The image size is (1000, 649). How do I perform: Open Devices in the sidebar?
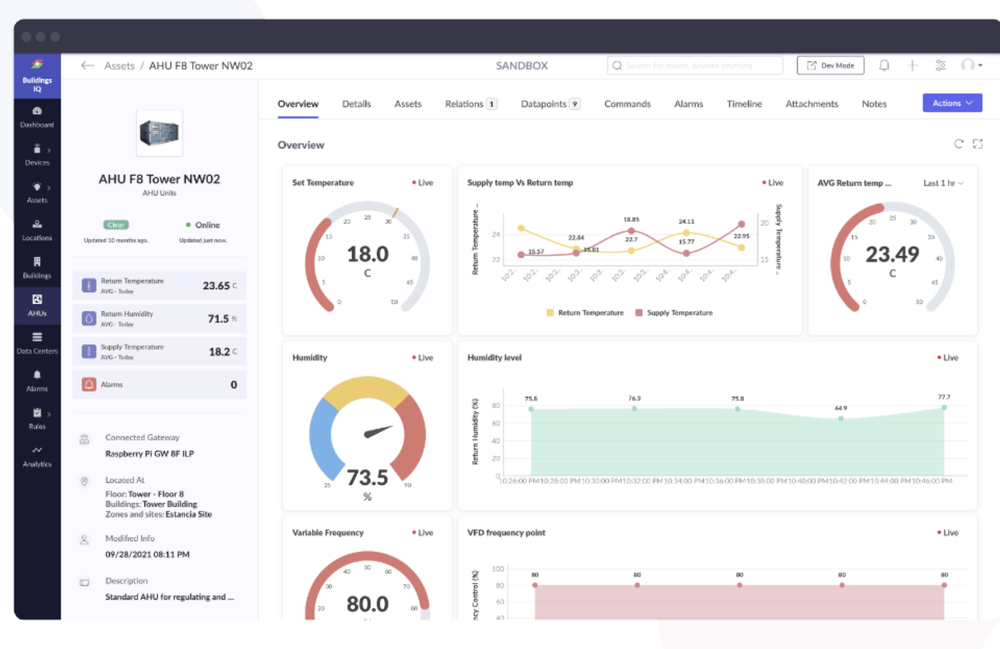pos(37,155)
